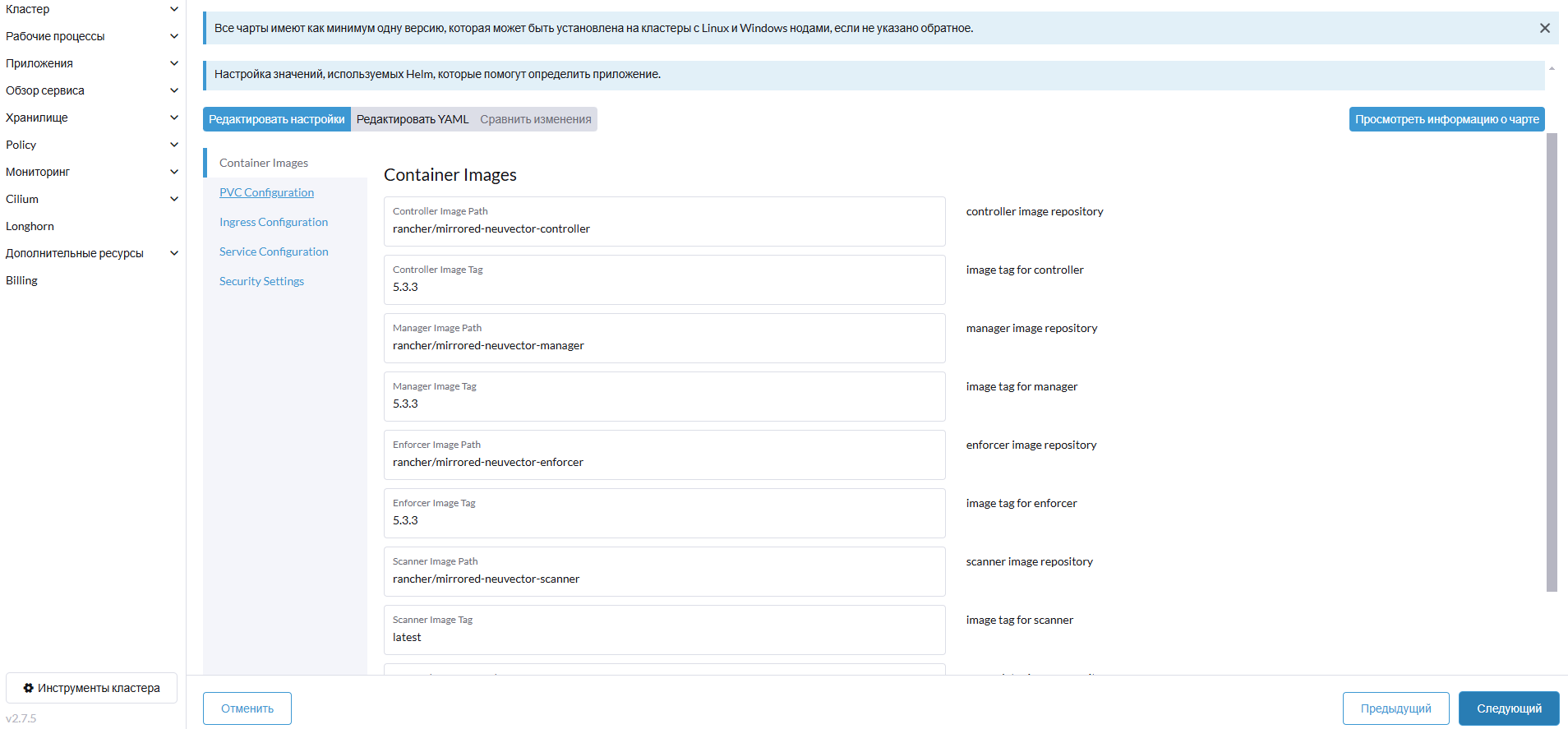Switch to Редактировать YAML tab
The width and height of the screenshot is (1568, 729).
[413, 119]
